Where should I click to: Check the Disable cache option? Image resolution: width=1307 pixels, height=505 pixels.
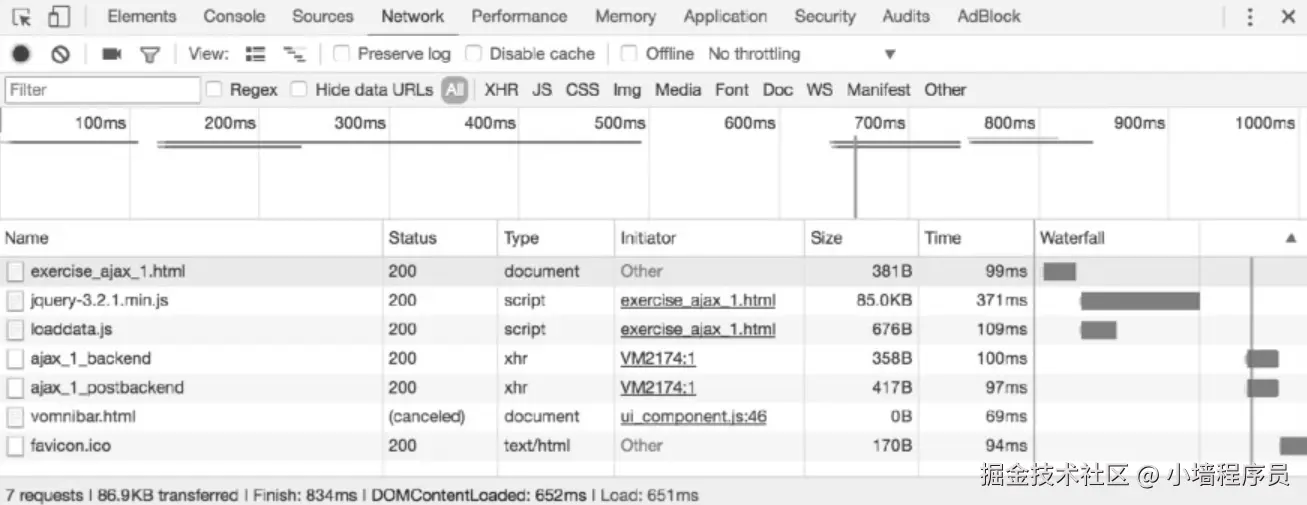pyautogui.click(x=473, y=54)
